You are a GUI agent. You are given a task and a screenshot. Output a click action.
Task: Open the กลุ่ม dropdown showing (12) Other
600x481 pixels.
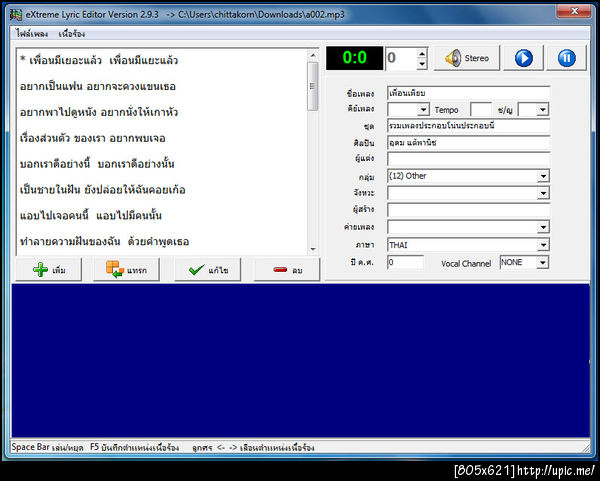(543, 176)
